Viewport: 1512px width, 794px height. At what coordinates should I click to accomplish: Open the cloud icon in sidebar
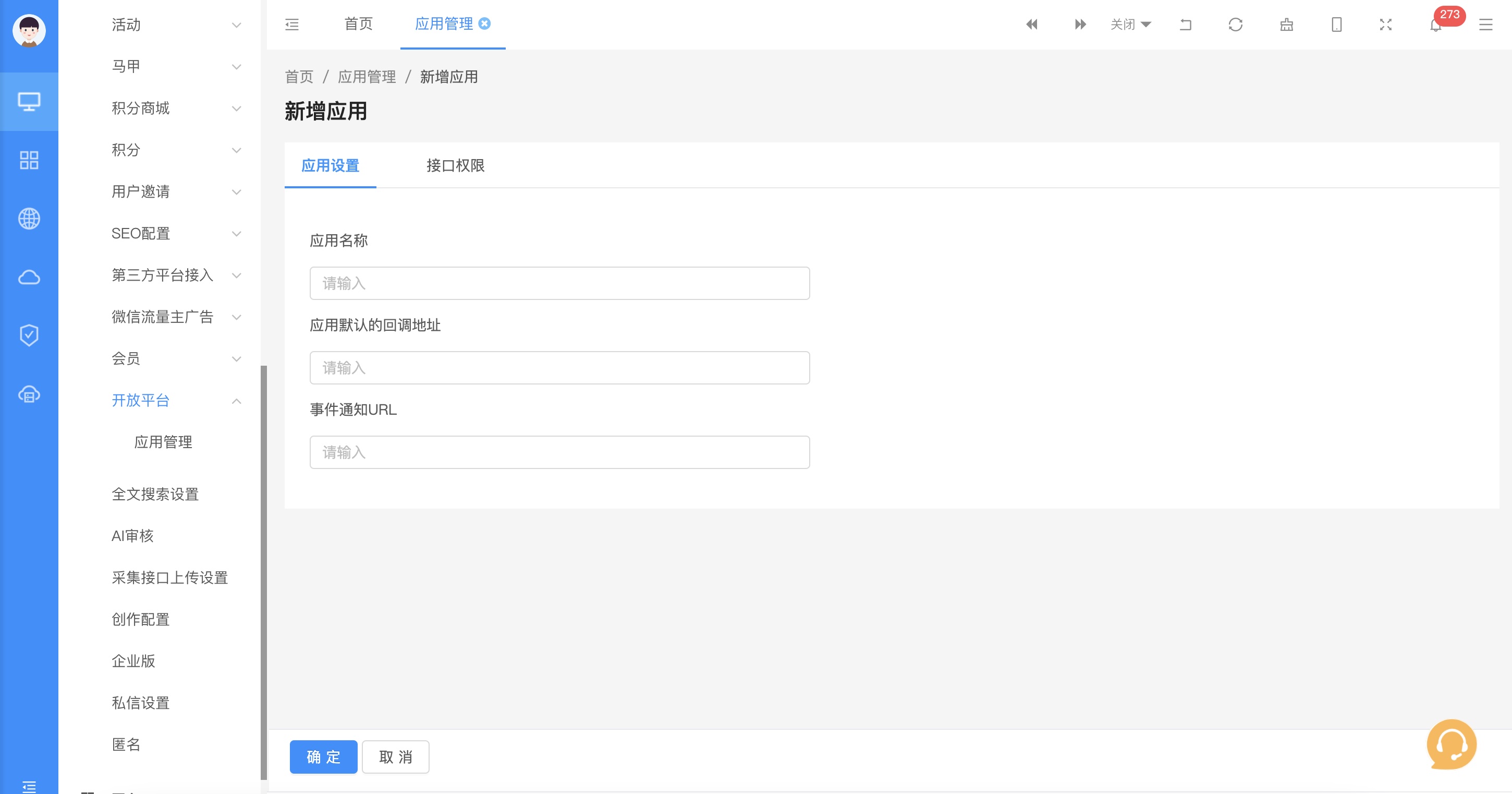pyautogui.click(x=29, y=276)
